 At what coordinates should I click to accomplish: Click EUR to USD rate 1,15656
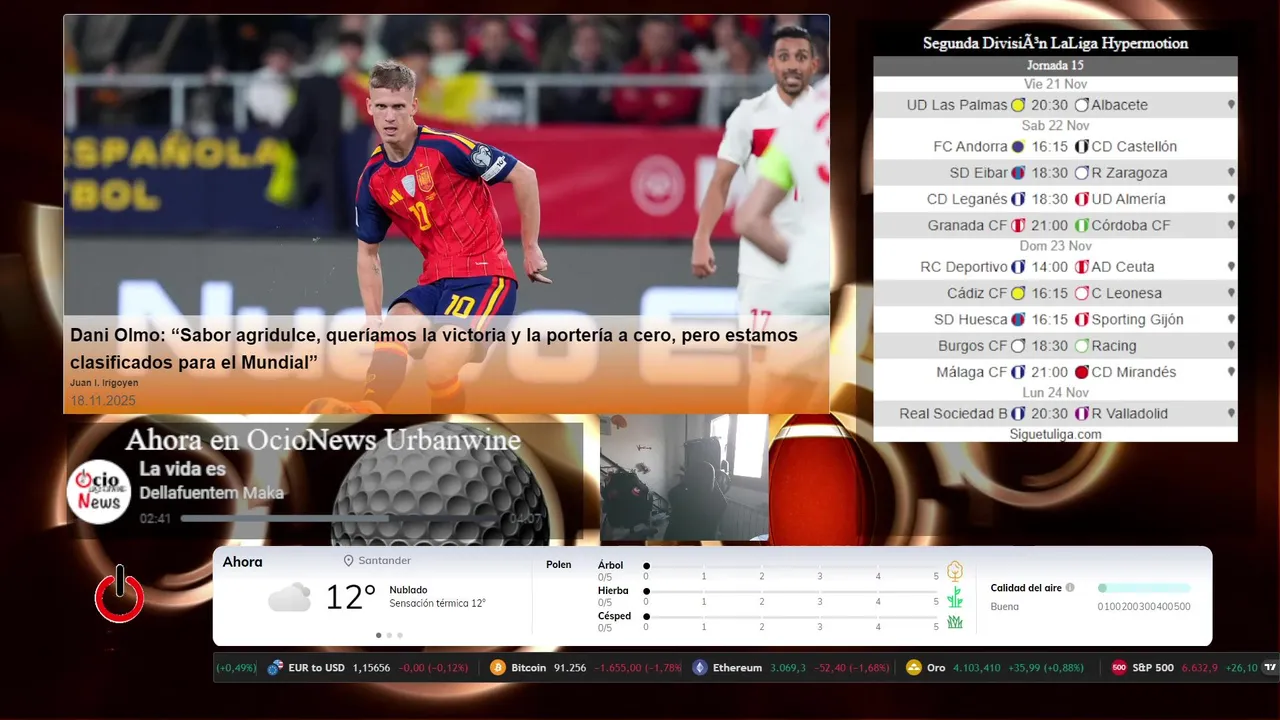coord(371,668)
